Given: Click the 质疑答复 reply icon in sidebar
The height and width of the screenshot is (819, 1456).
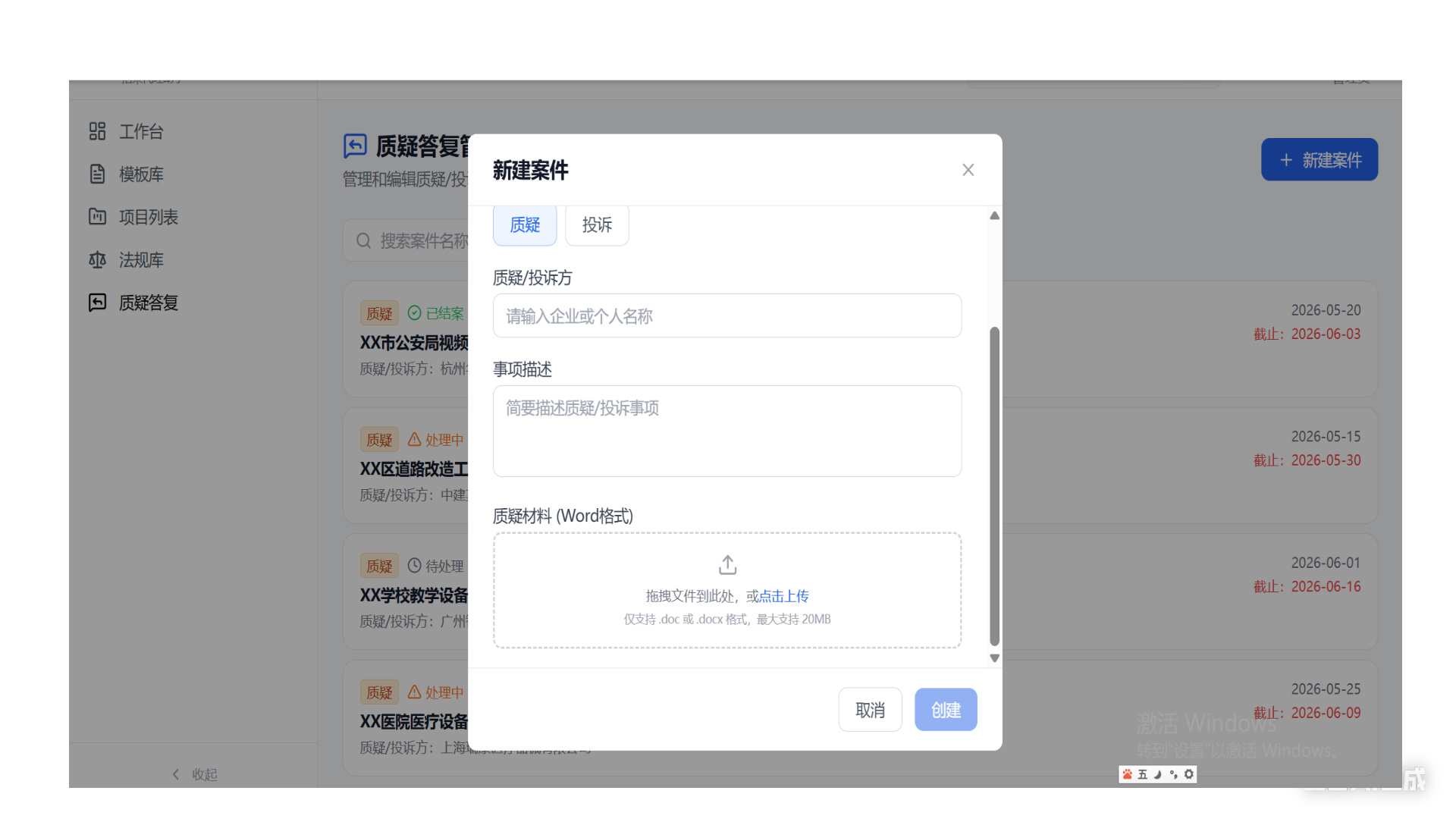Looking at the screenshot, I should point(97,303).
